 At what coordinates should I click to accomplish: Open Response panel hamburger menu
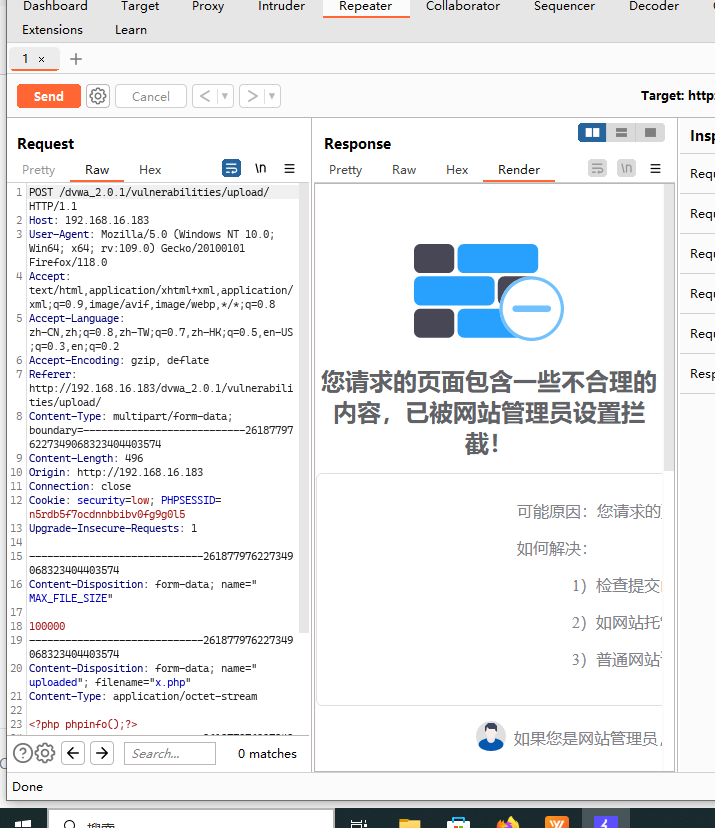(655, 168)
